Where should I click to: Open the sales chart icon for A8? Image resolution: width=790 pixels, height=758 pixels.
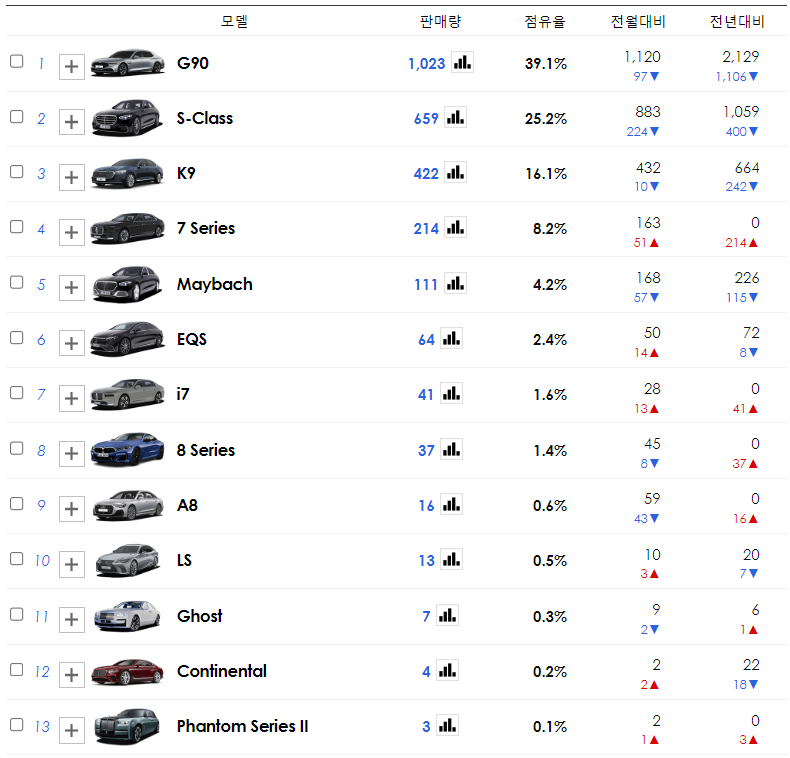click(451, 505)
